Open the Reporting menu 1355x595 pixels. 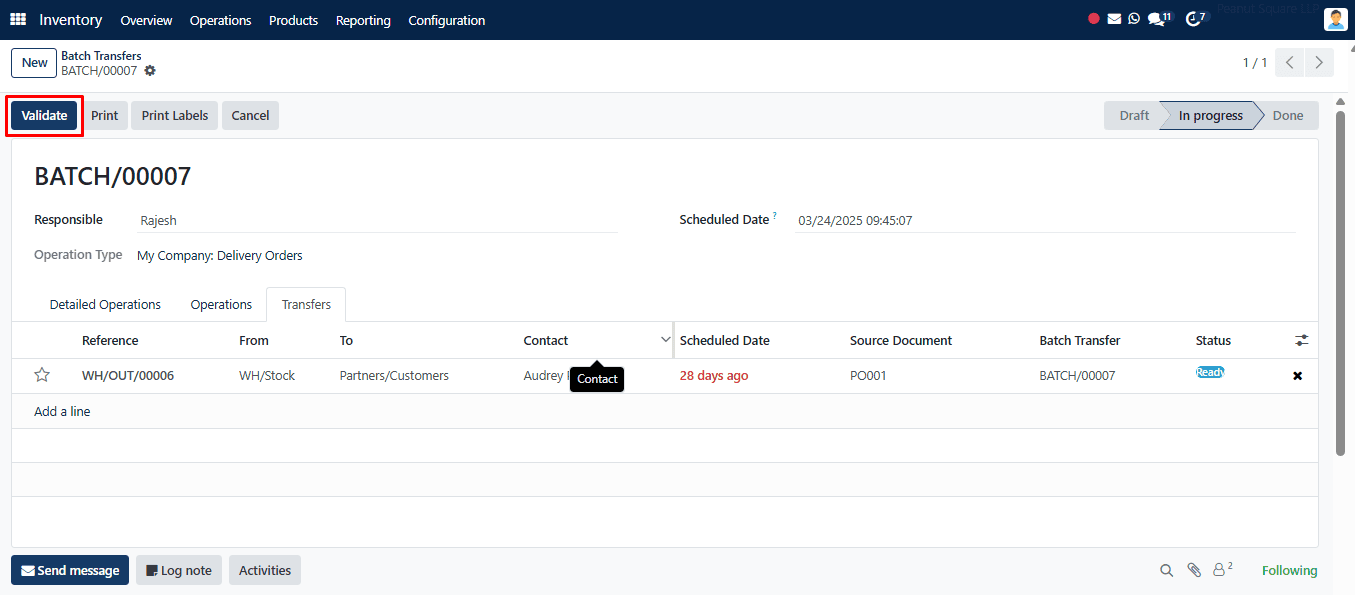363,20
